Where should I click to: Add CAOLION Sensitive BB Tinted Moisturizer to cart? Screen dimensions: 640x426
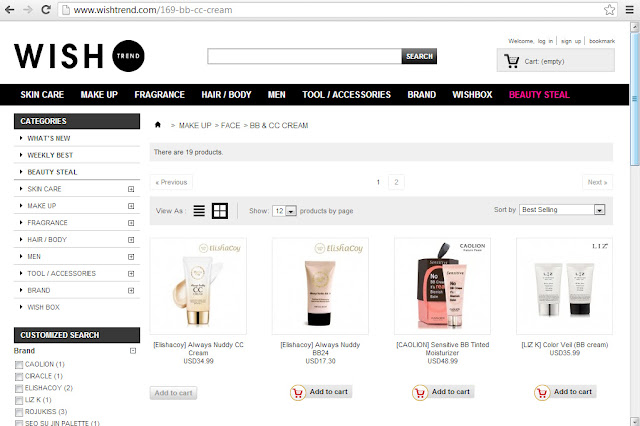[x=443, y=392]
